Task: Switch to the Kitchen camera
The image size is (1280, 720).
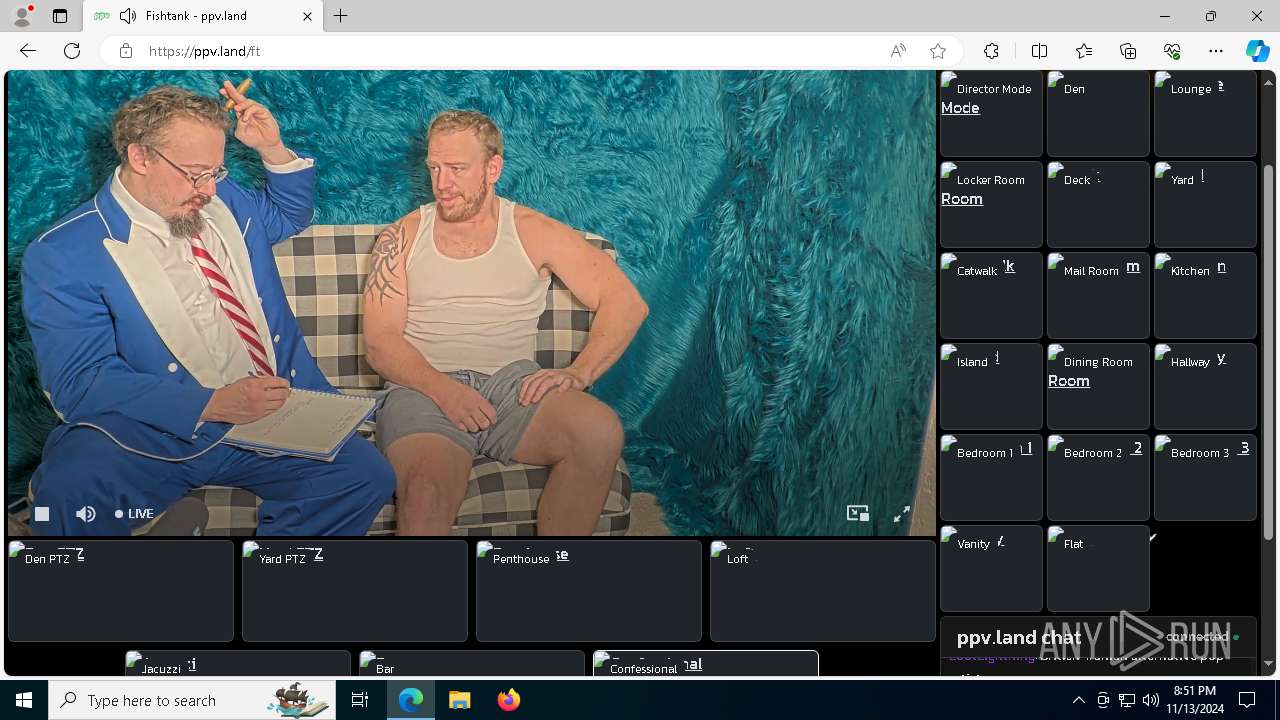Action: click(1205, 295)
